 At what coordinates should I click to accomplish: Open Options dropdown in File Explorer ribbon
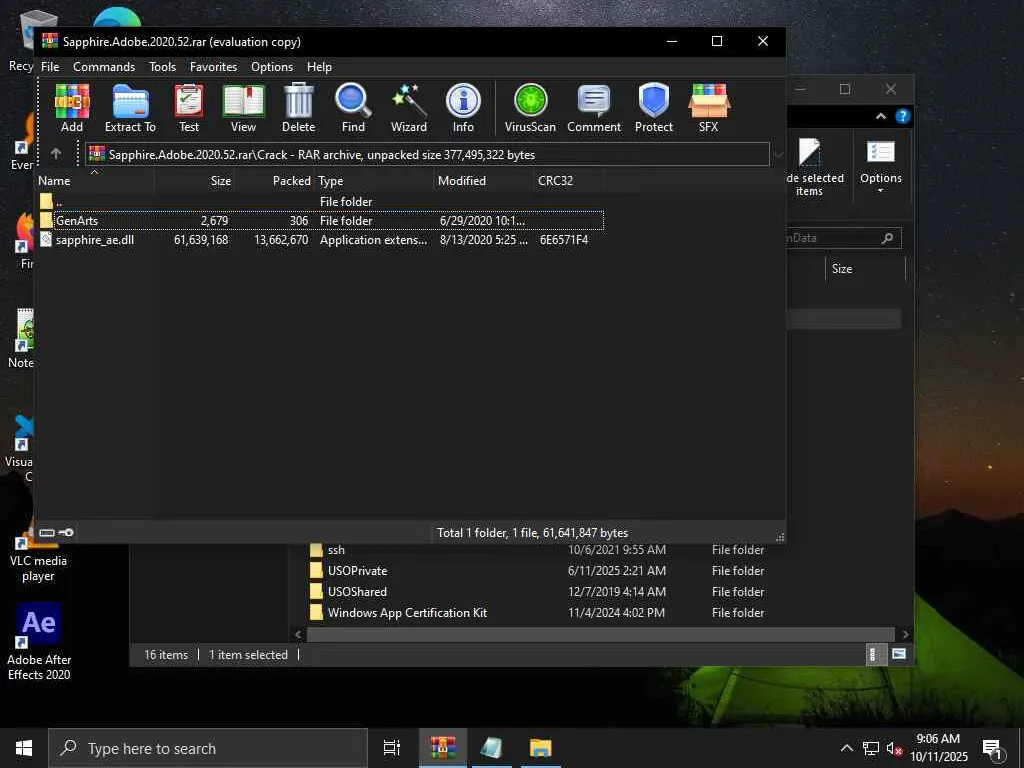[x=880, y=167]
